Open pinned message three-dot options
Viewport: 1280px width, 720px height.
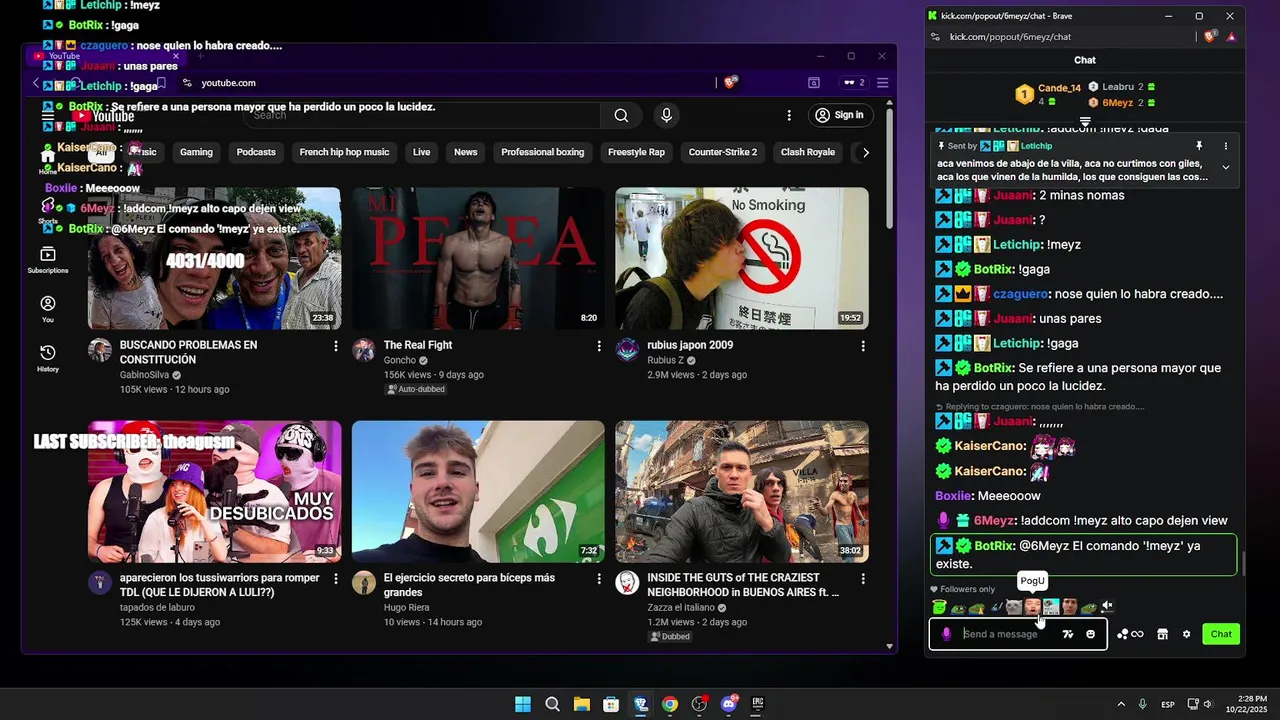1226,146
